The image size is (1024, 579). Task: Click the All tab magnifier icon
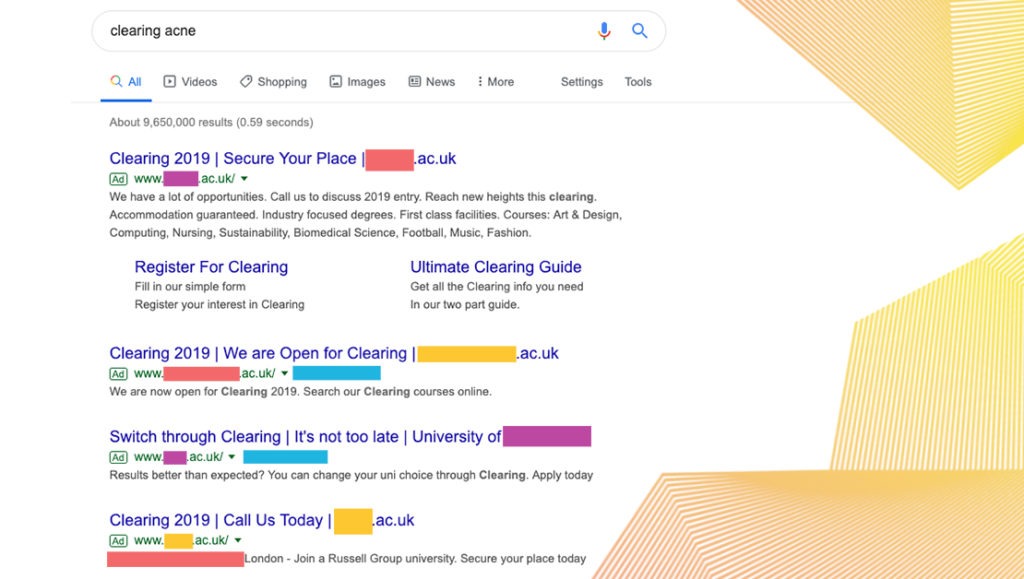(x=116, y=81)
